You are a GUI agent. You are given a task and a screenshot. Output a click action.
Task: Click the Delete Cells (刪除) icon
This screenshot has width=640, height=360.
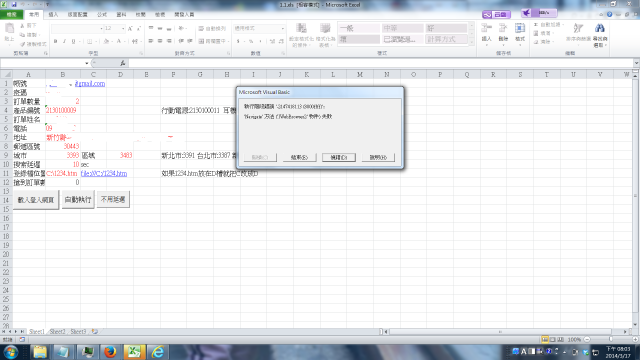(x=503, y=29)
